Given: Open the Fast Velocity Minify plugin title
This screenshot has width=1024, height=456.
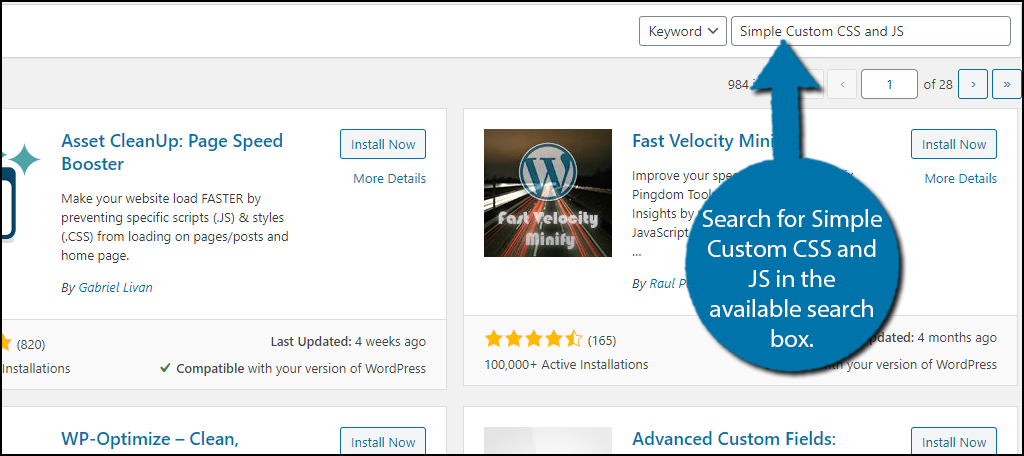Looking at the screenshot, I should [x=703, y=141].
